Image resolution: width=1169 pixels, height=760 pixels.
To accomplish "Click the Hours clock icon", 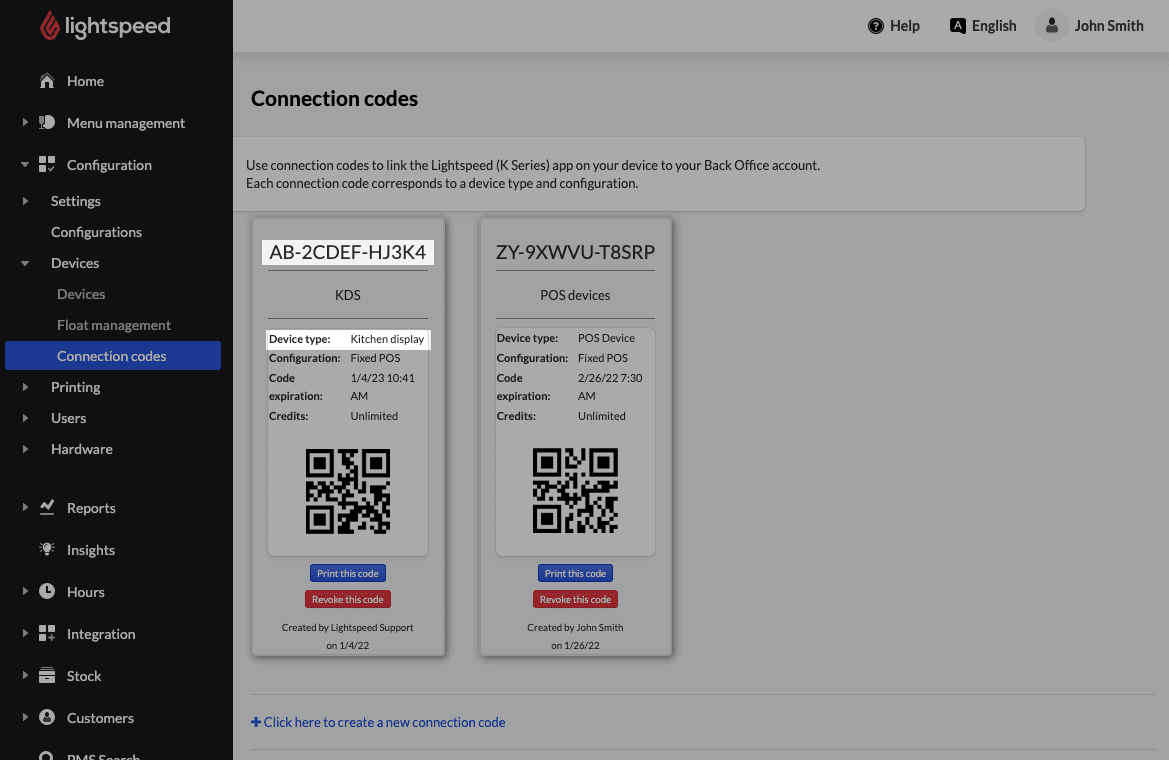I will click(47, 592).
